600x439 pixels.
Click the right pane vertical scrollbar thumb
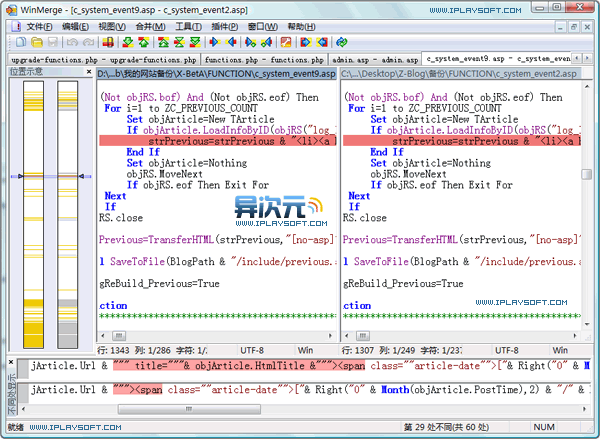click(x=587, y=174)
